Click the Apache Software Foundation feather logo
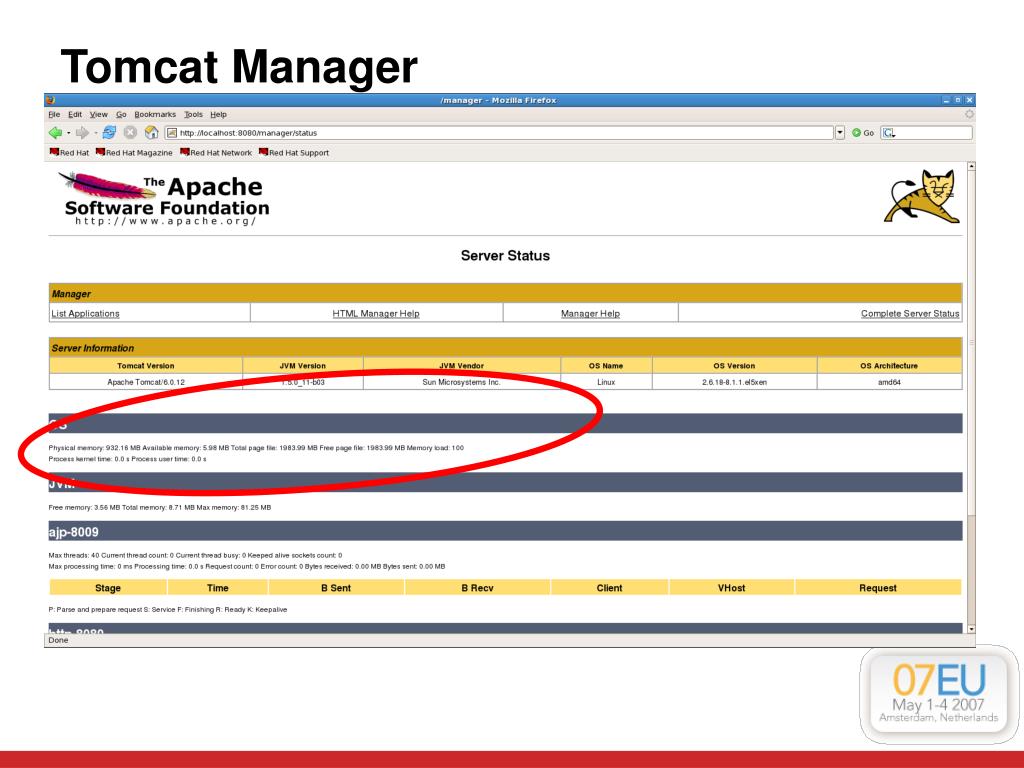Image resolution: width=1024 pixels, height=768 pixels. (x=163, y=199)
